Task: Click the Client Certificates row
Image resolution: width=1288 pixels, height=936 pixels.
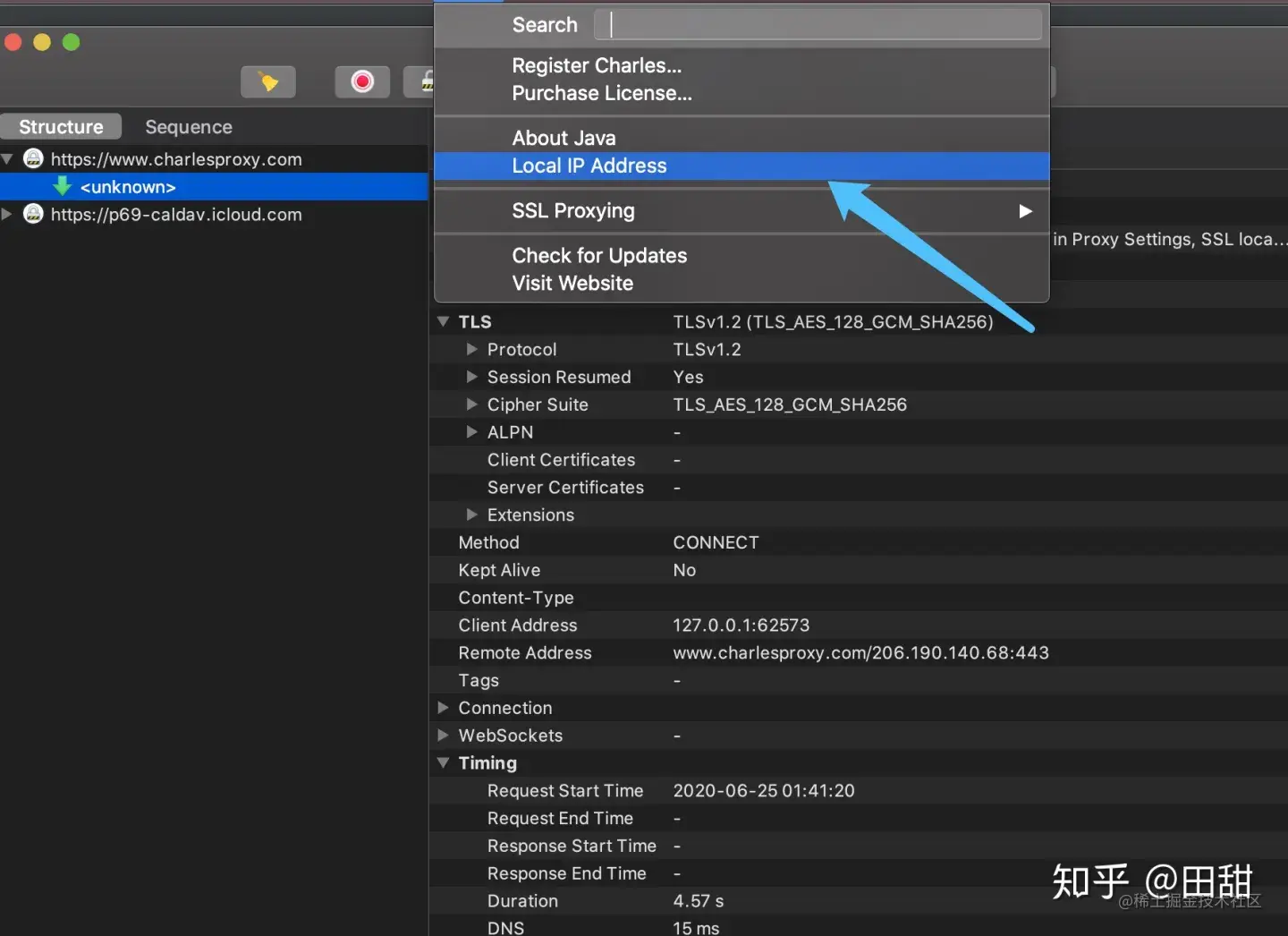Action: [x=859, y=460]
